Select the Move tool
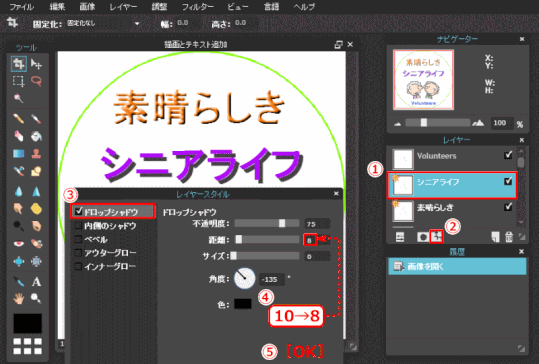Screen dimensions: 539x364 click(x=36, y=64)
